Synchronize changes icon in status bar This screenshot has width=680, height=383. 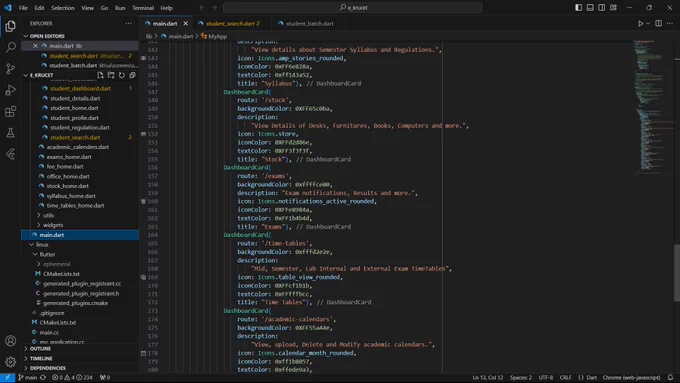[x=43, y=377]
